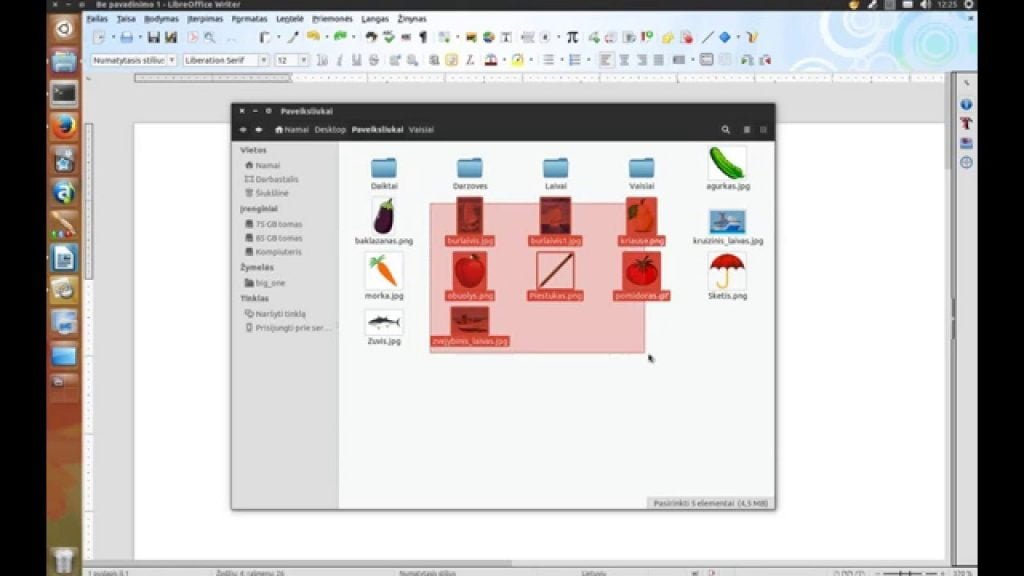1024x576 pixels.
Task: Select morka.jpg carrot thumbnail
Action: [384, 271]
